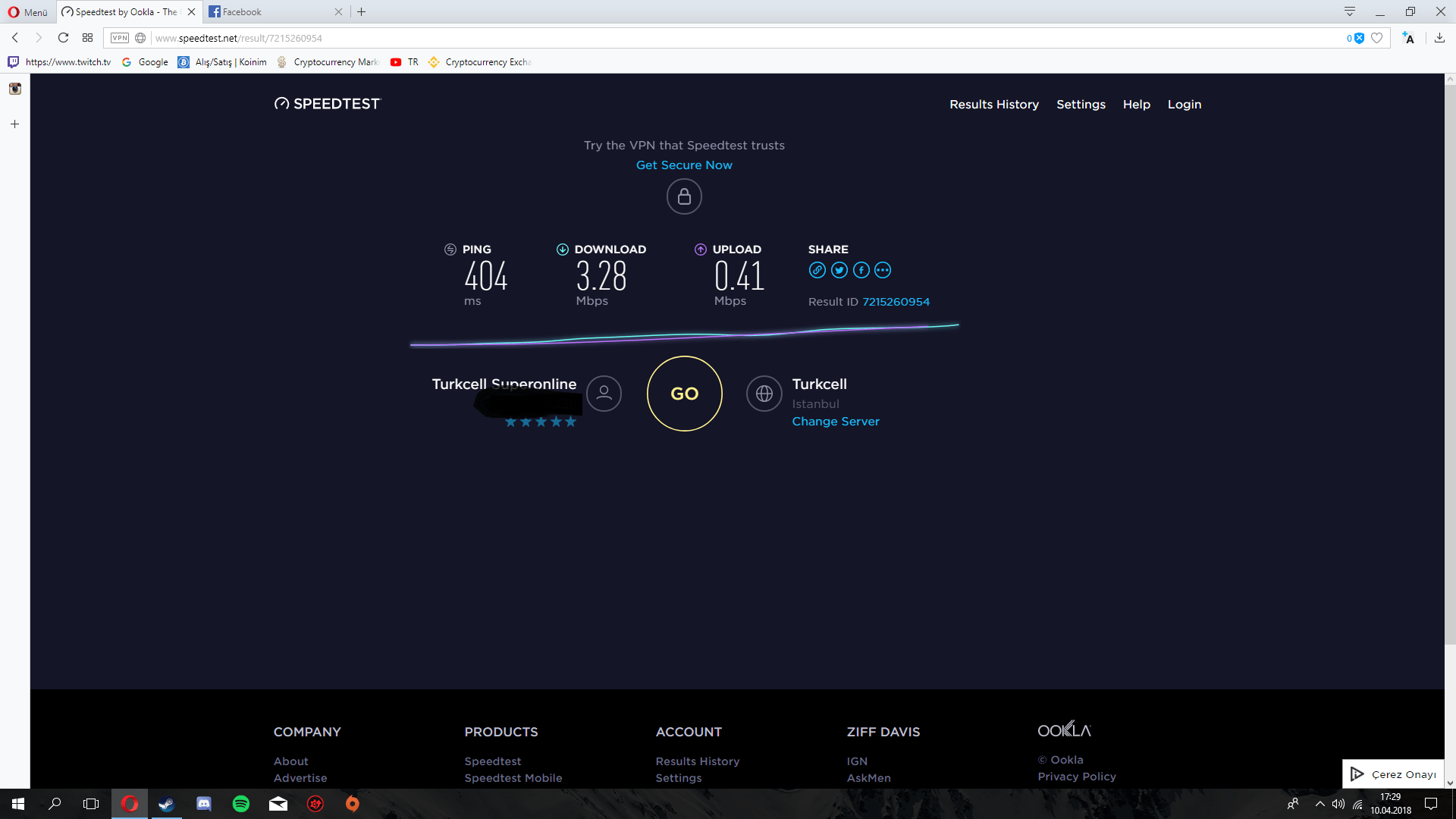Click the copy link share icon
This screenshot has width=1456, height=819.
[817, 270]
